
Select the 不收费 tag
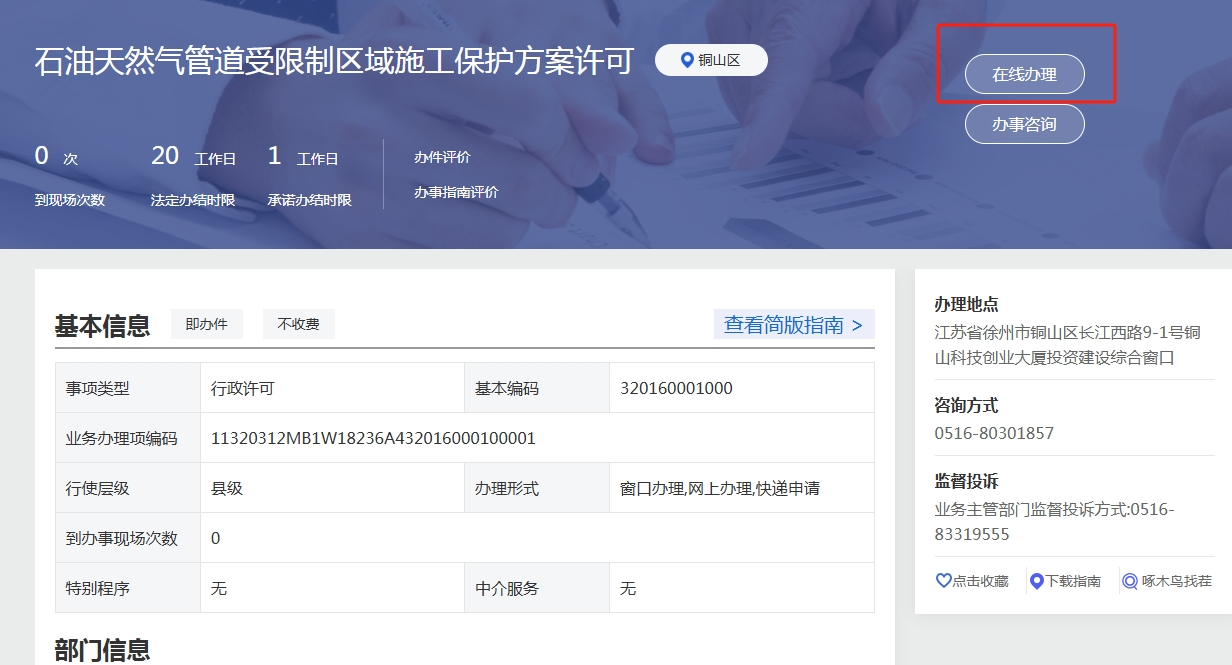pos(298,324)
